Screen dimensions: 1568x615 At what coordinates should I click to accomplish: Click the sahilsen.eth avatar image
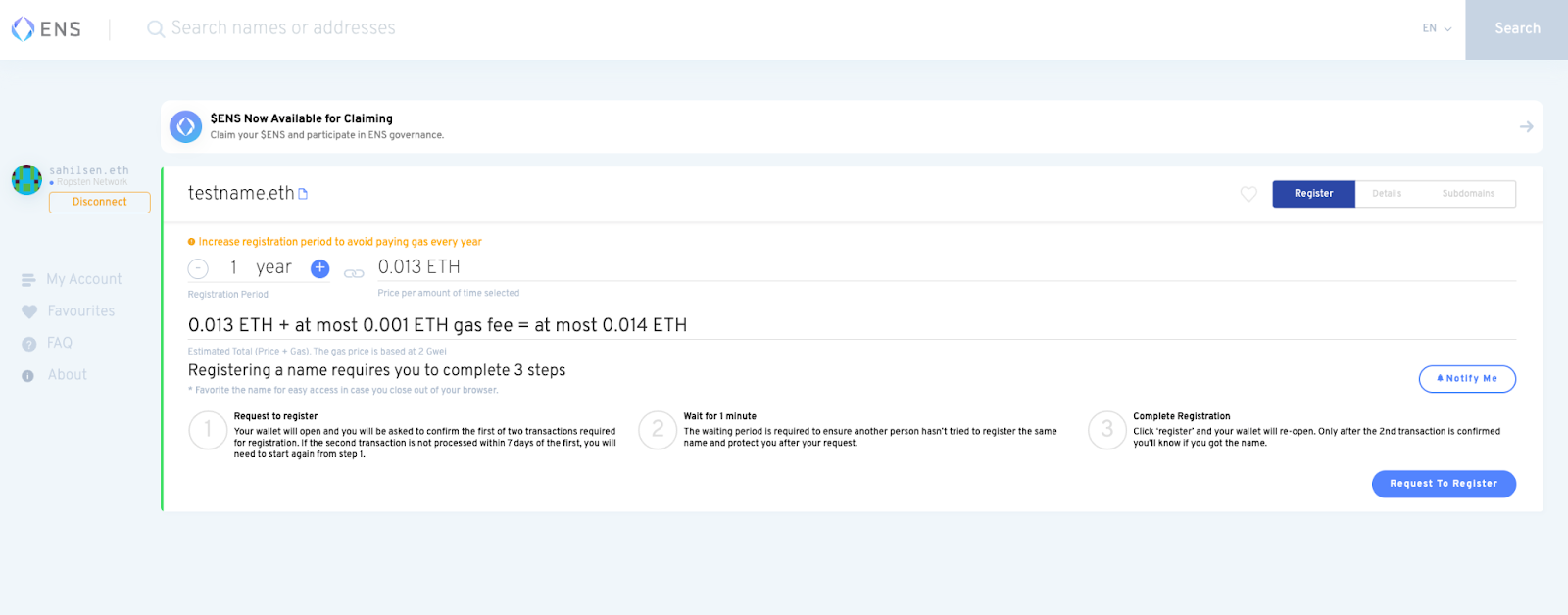click(26, 180)
